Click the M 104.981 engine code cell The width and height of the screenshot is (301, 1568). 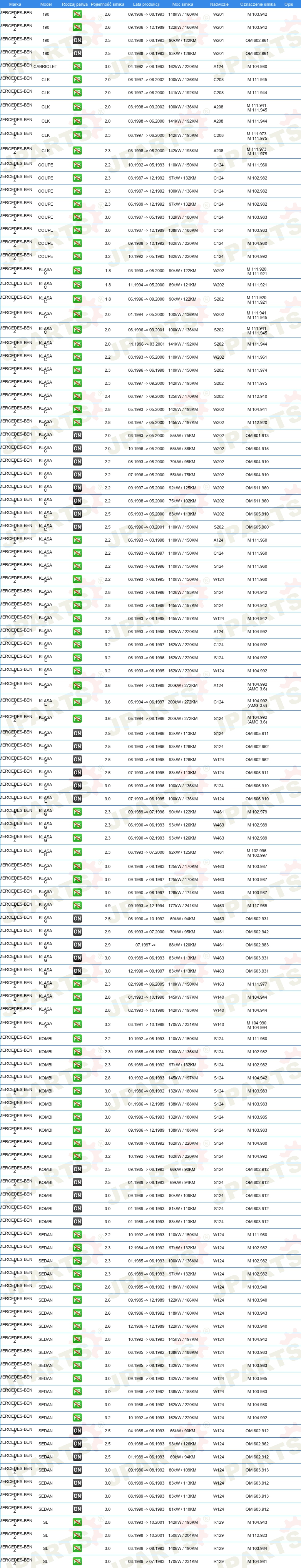point(257,1561)
